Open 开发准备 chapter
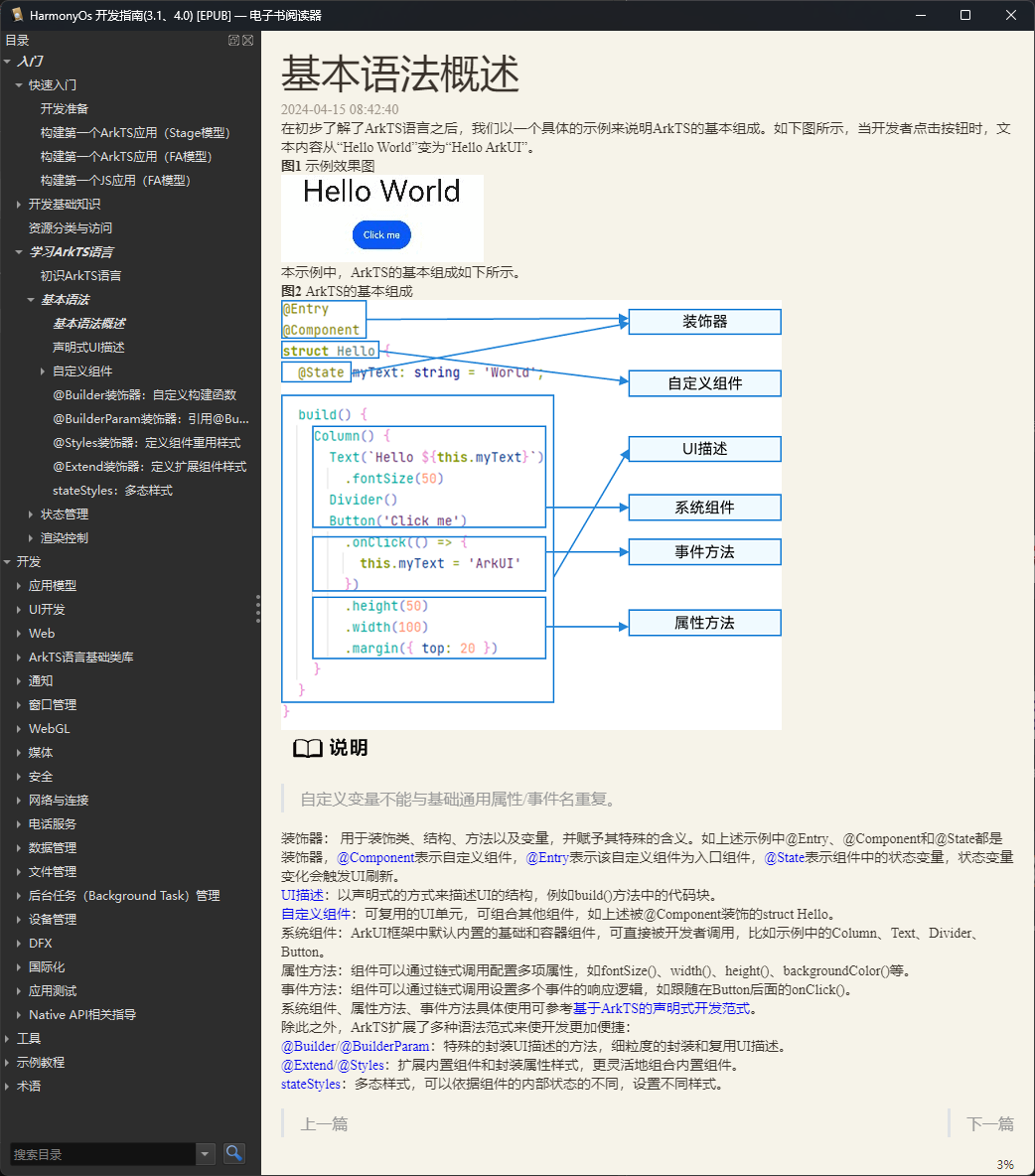 point(65,108)
